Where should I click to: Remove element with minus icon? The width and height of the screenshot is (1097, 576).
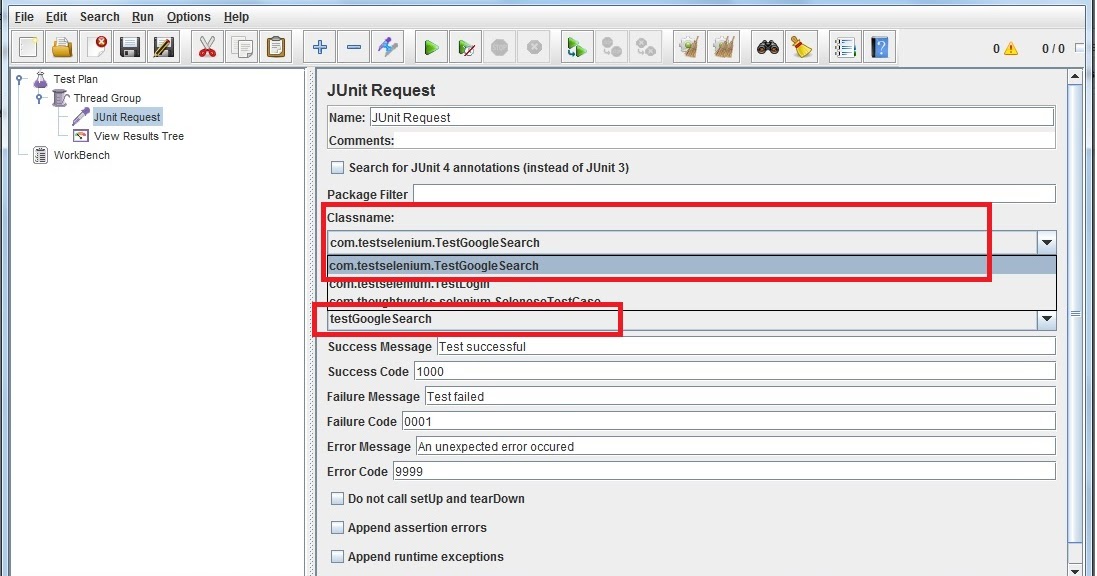point(354,46)
